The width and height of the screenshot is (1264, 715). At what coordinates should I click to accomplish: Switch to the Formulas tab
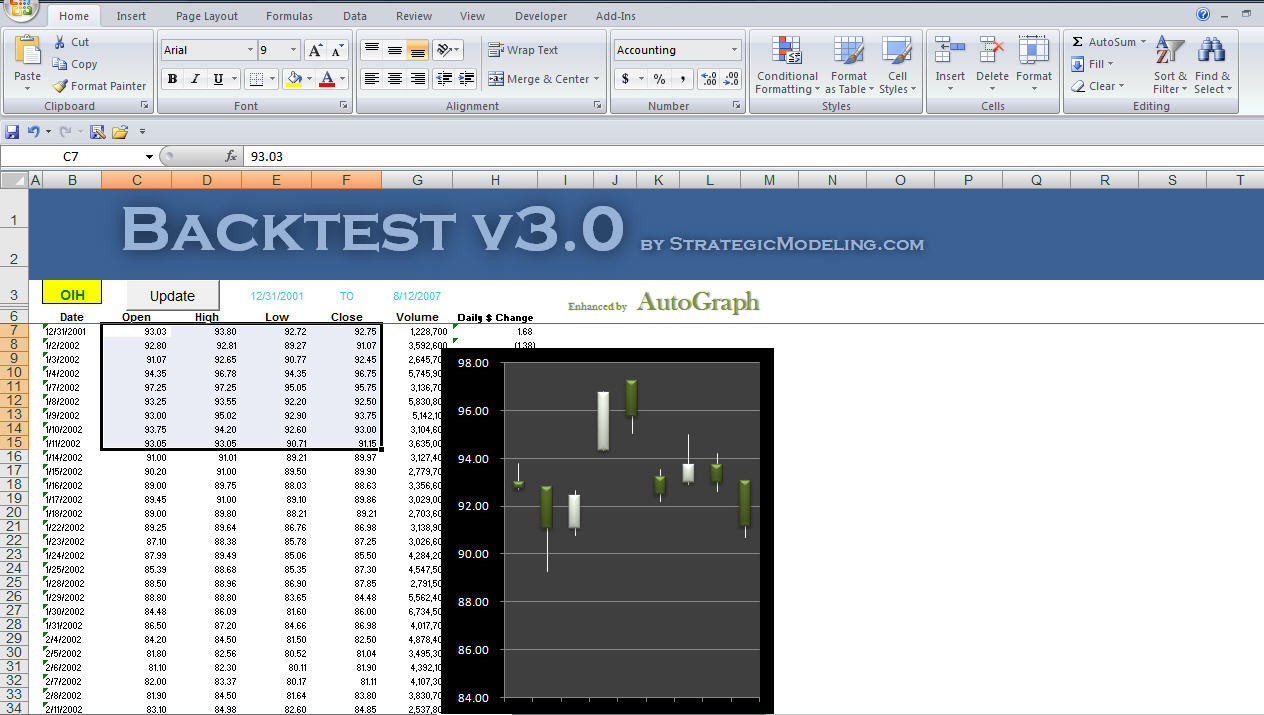(x=289, y=16)
